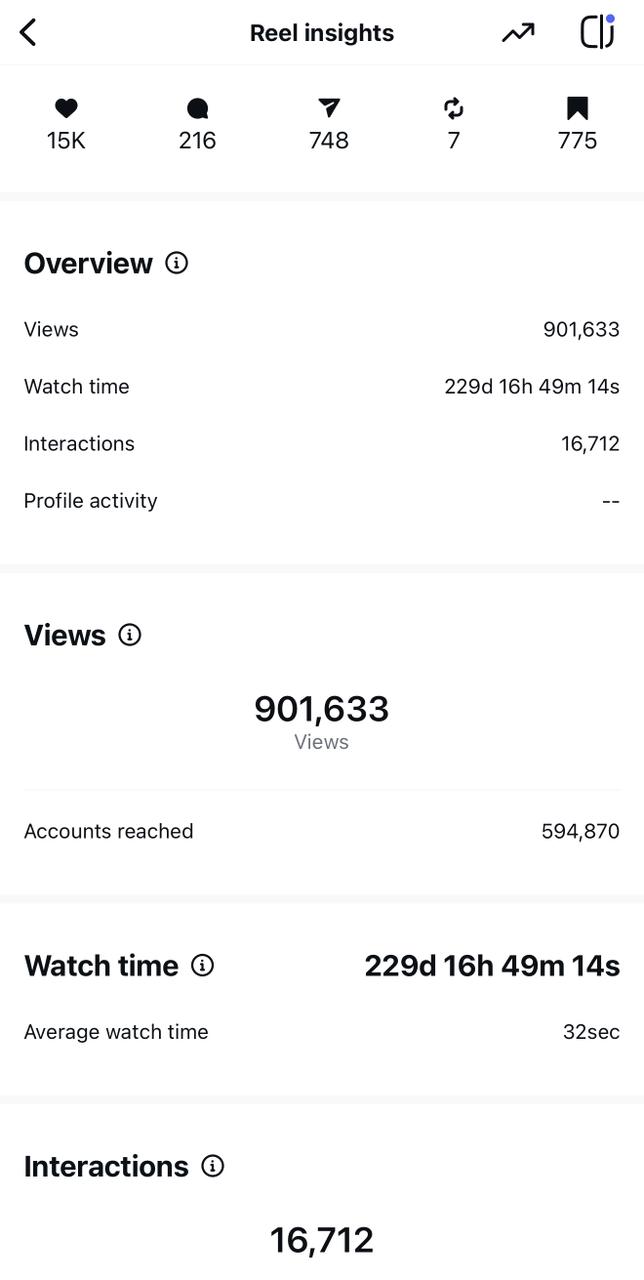This screenshot has height=1280, width=644.
Task: Select the Views row in Overview
Action: click(322, 329)
